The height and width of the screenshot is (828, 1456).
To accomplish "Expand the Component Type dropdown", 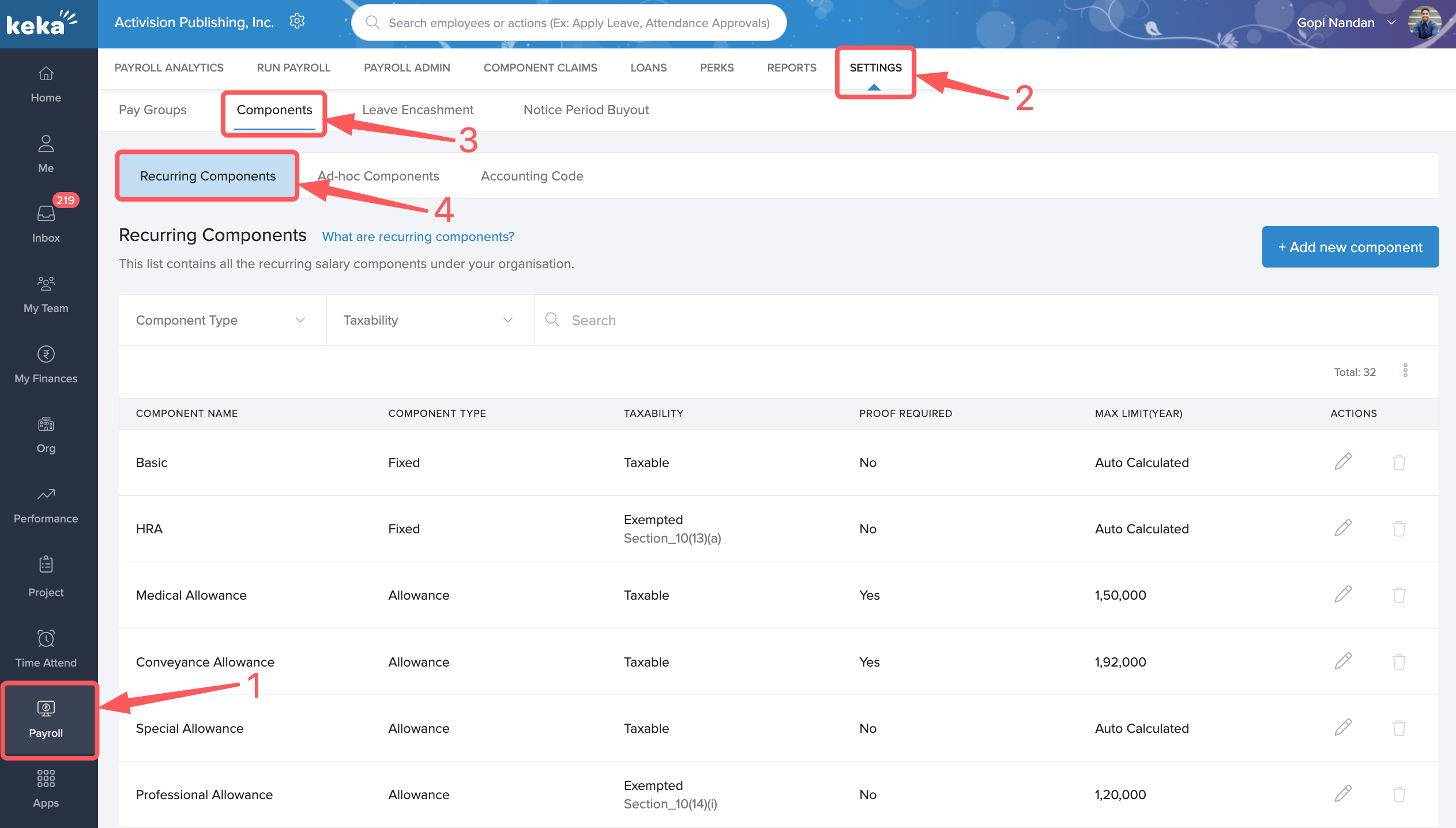I will [x=222, y=320].
